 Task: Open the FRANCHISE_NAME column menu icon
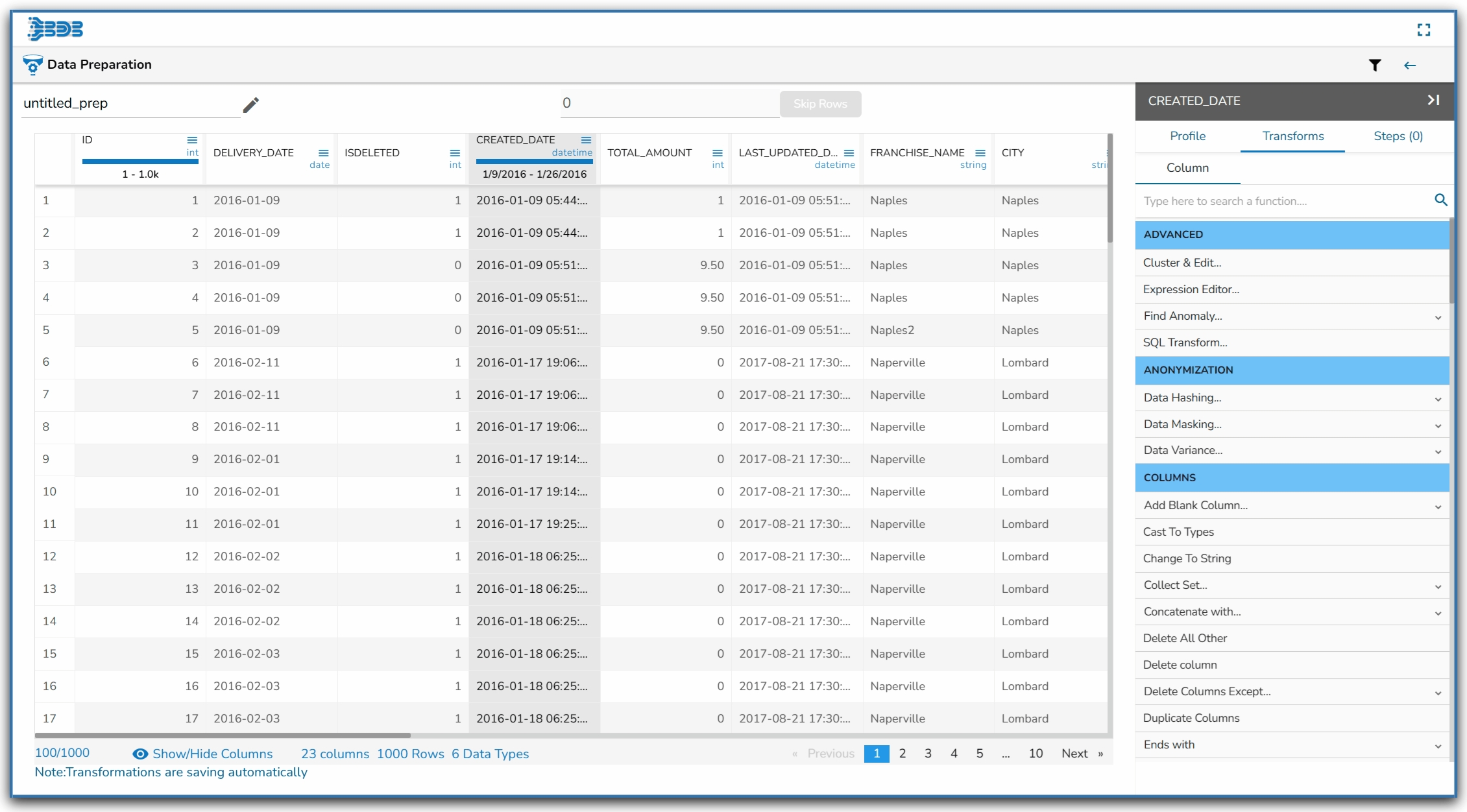click(980, 153)
